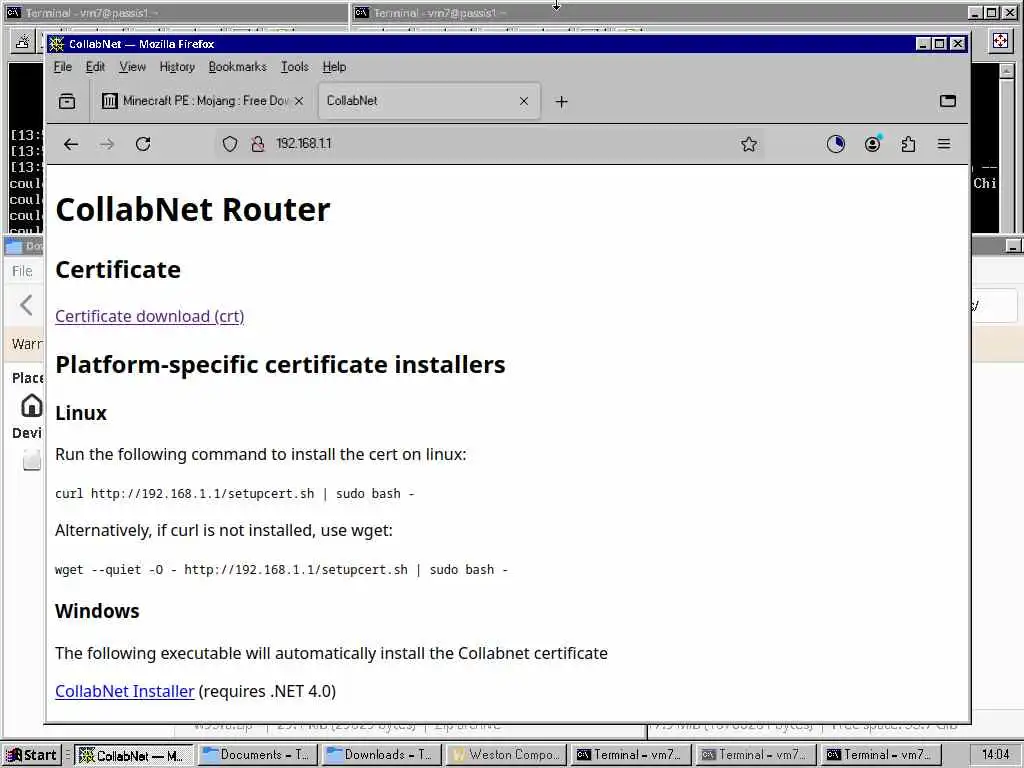This screenshot has height=768, width=1024.
Task: Open the Firefox View icon left of tabs
Action: [x=67, y=101]
